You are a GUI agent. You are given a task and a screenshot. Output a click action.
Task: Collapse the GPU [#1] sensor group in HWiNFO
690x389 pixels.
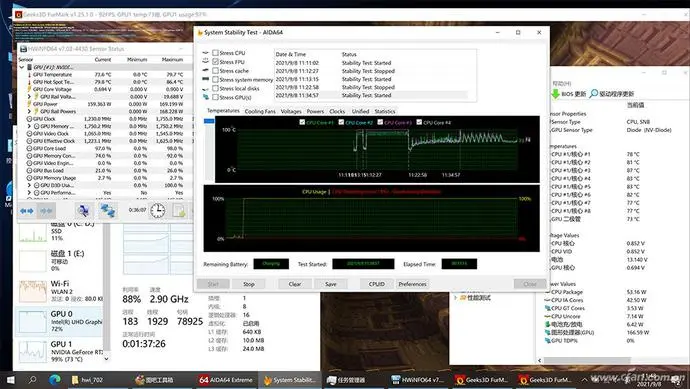click(x=22, y=67)
